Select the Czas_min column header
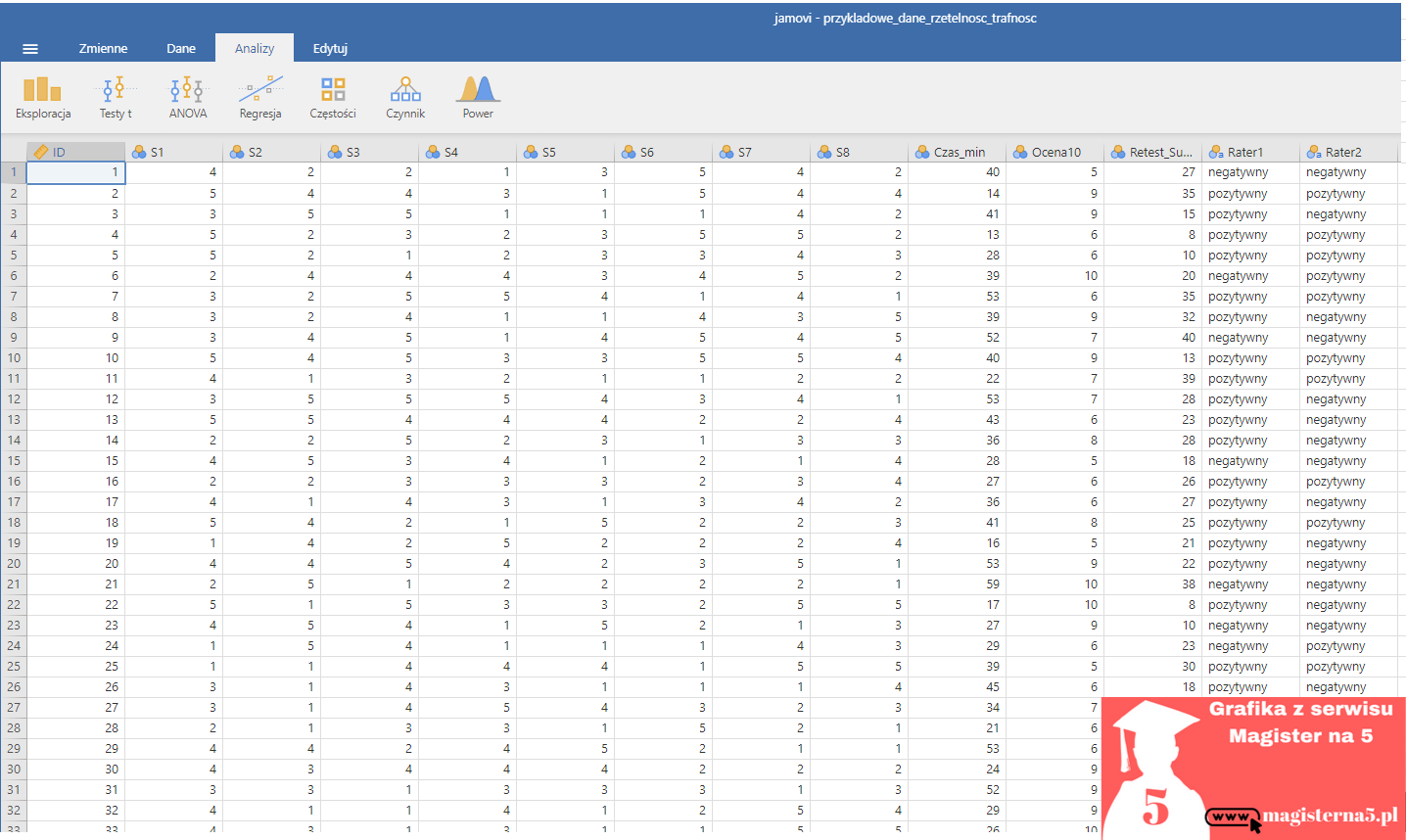Screen dimensions: 1406x840 click(x=958, y=152)
